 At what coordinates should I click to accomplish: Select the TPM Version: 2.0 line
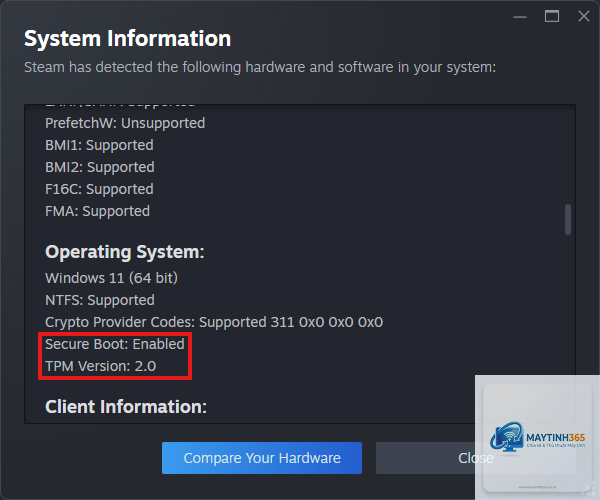pyautogui.click(x=100, y=366)
